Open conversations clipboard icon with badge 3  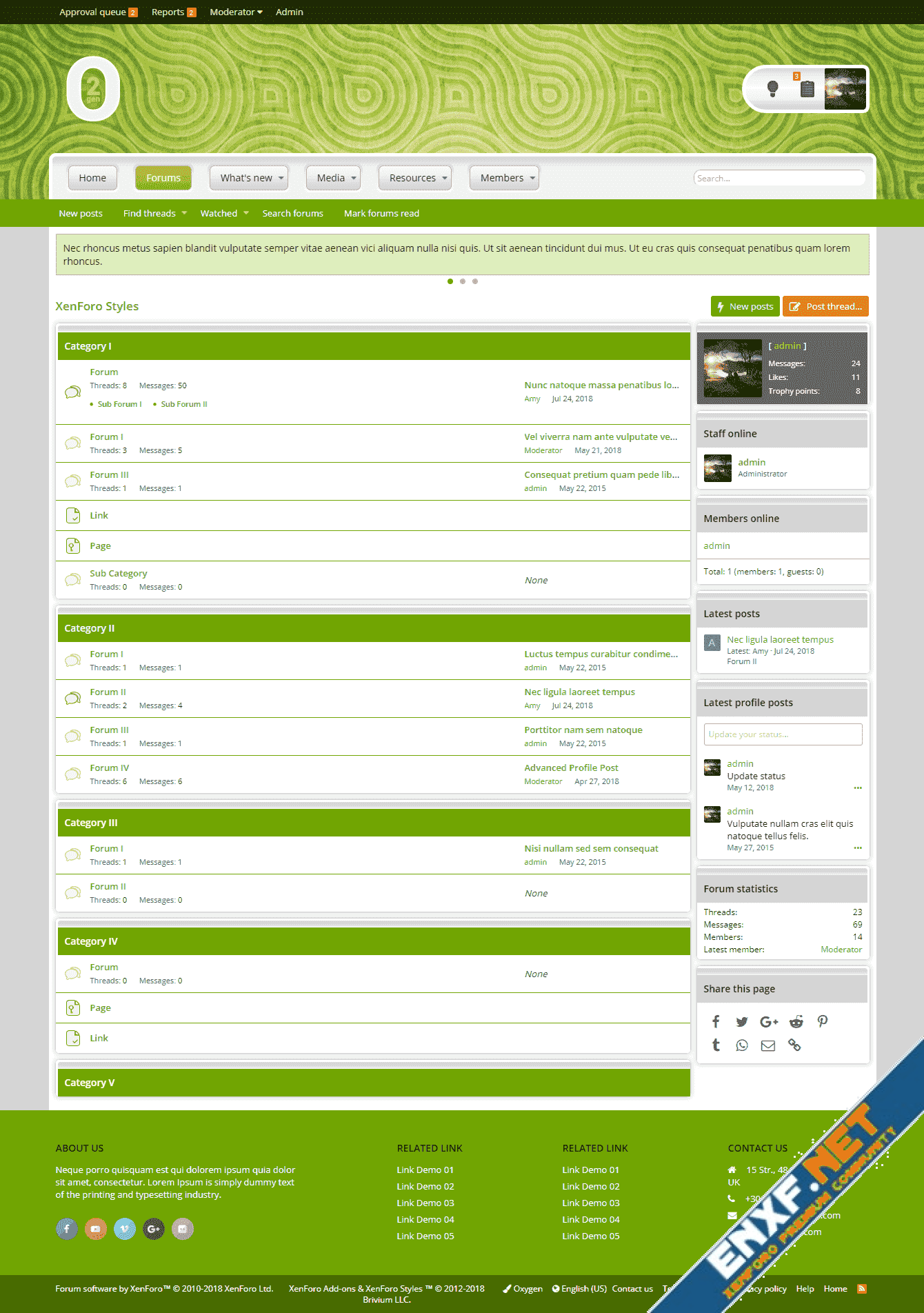[807, 88]
